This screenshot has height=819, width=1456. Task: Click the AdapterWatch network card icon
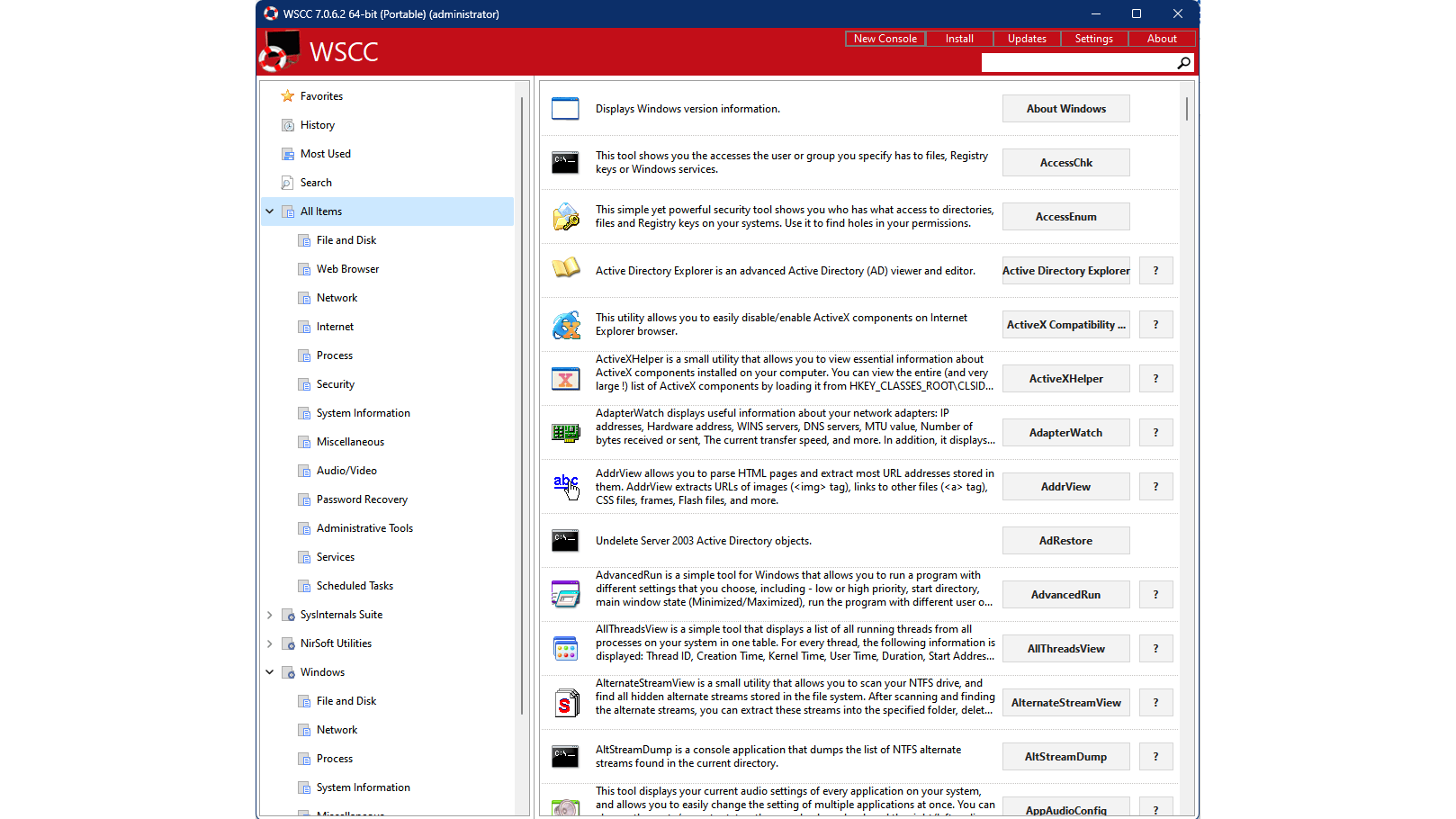pyautogui.click(x=566, y=433)
